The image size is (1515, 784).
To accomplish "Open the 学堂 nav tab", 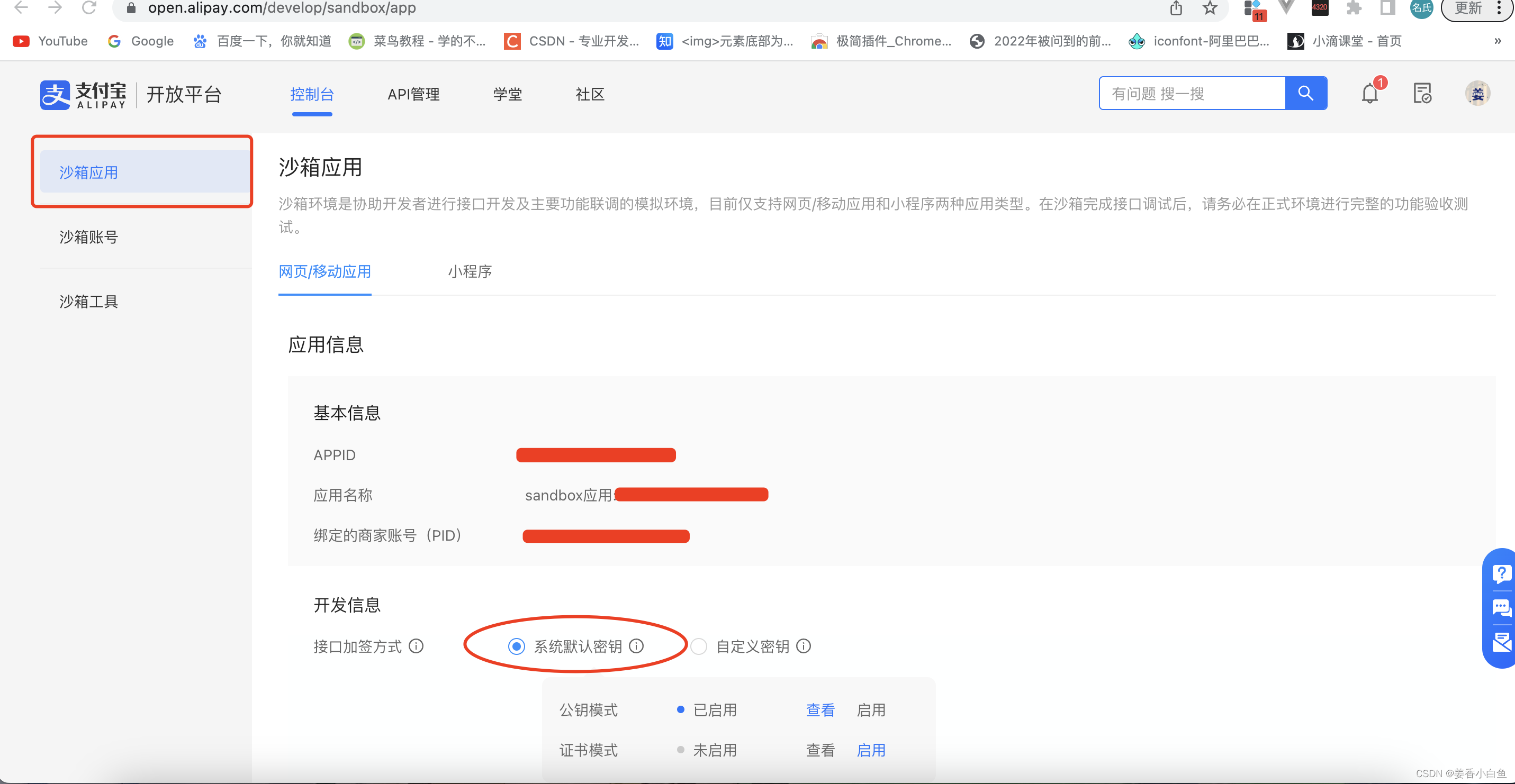I will click(508, 94).
